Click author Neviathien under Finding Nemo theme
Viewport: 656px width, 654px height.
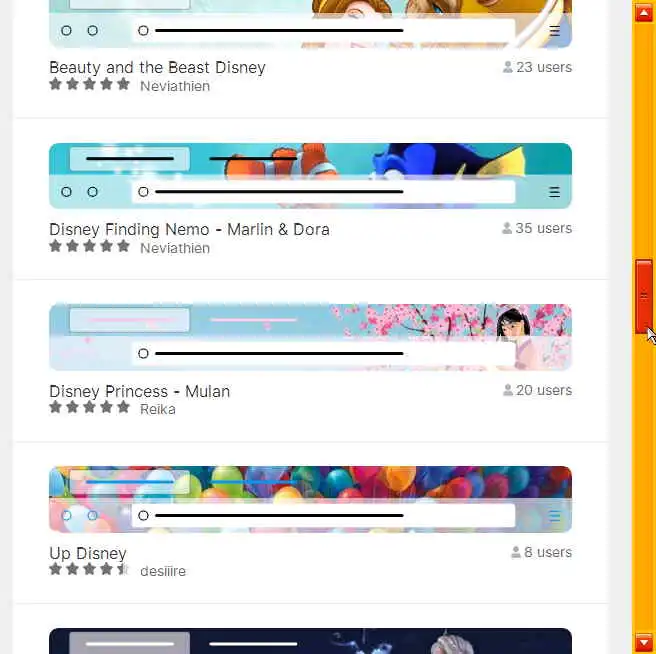pos(175,248)
